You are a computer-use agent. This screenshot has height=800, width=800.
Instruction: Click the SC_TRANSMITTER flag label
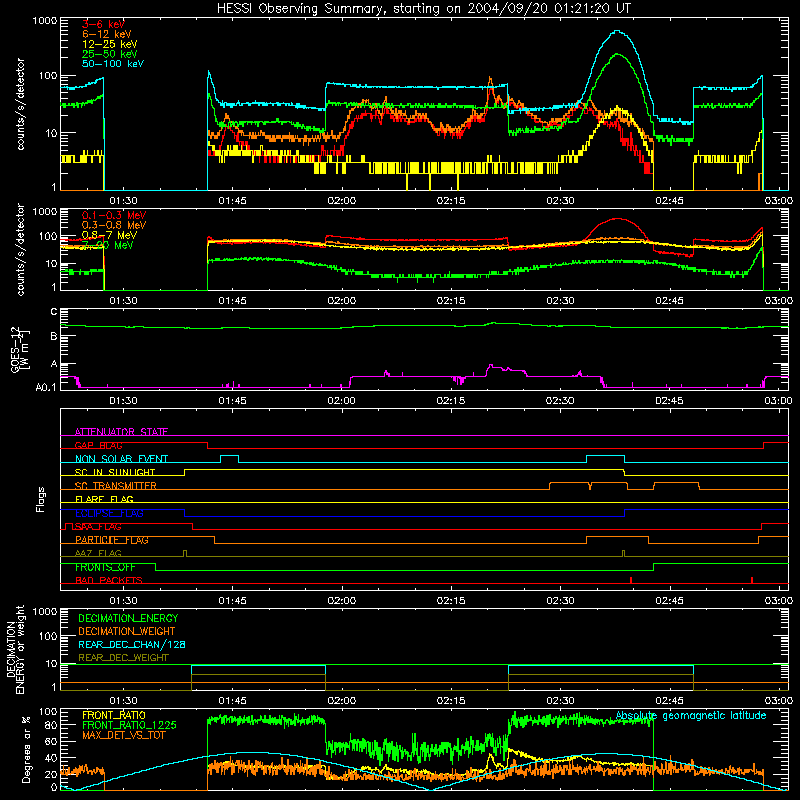point(115,486)
